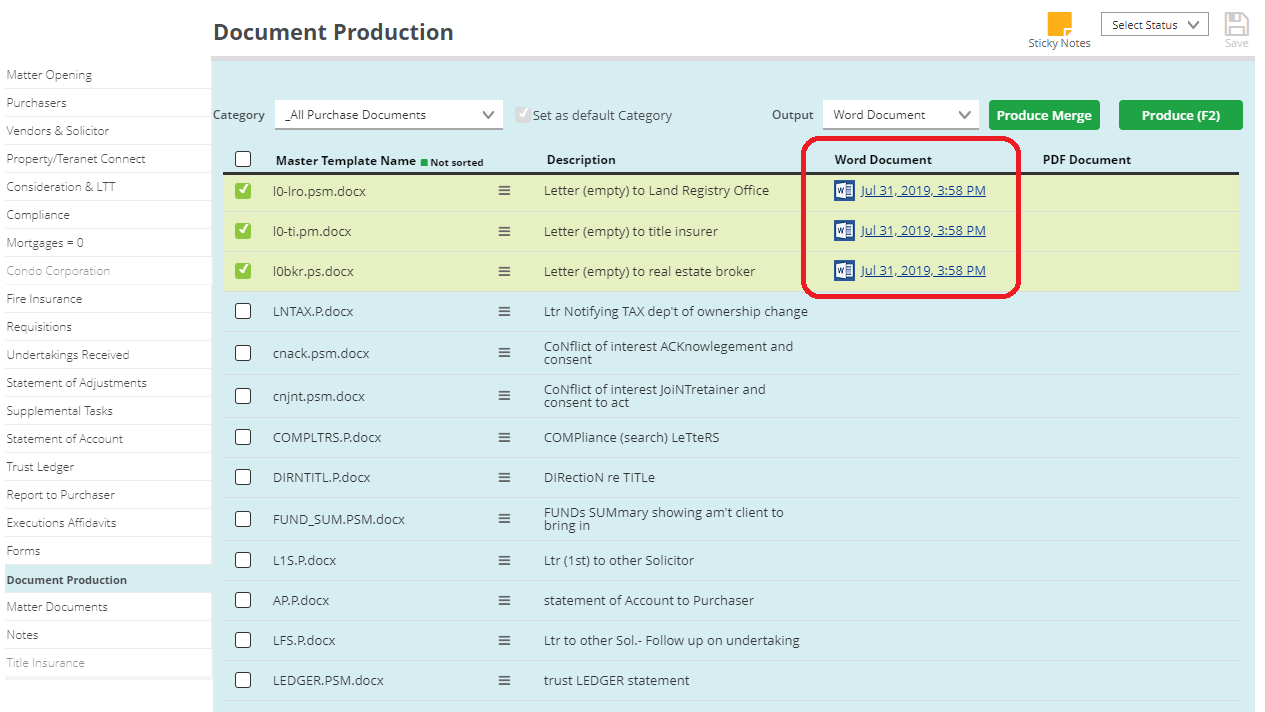Click the Description column header

point(581,160)
